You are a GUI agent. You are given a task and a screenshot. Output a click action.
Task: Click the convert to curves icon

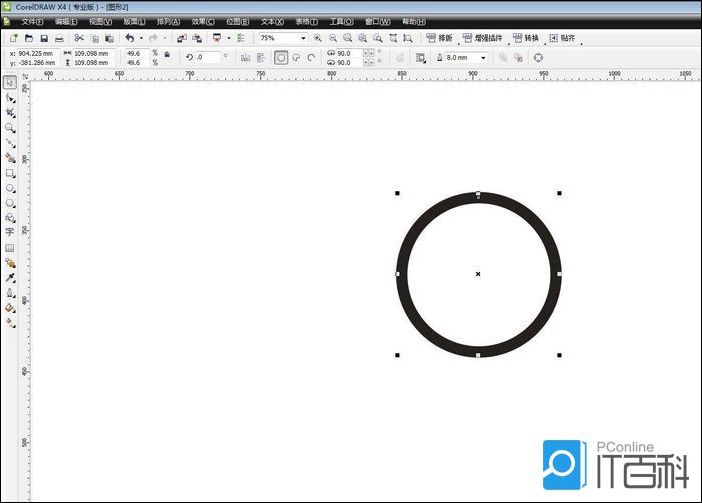(x=539, y=58)
